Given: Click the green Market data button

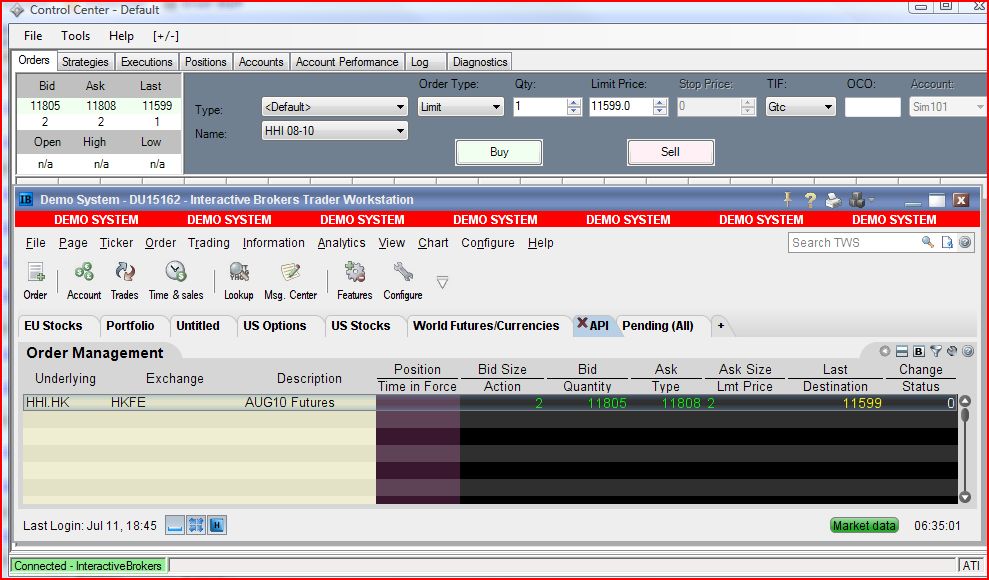Looking at the screenshot, I should pos(864,526).
